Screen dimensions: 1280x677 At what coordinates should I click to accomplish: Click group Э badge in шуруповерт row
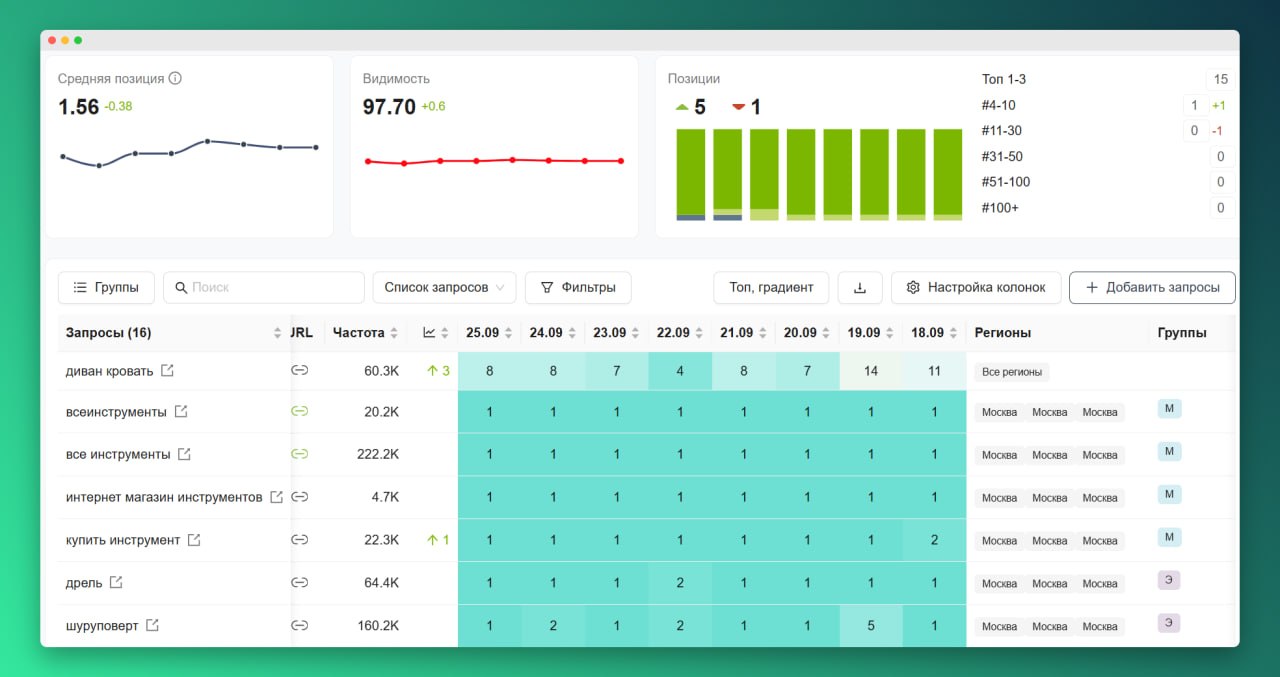(1169, 623)
